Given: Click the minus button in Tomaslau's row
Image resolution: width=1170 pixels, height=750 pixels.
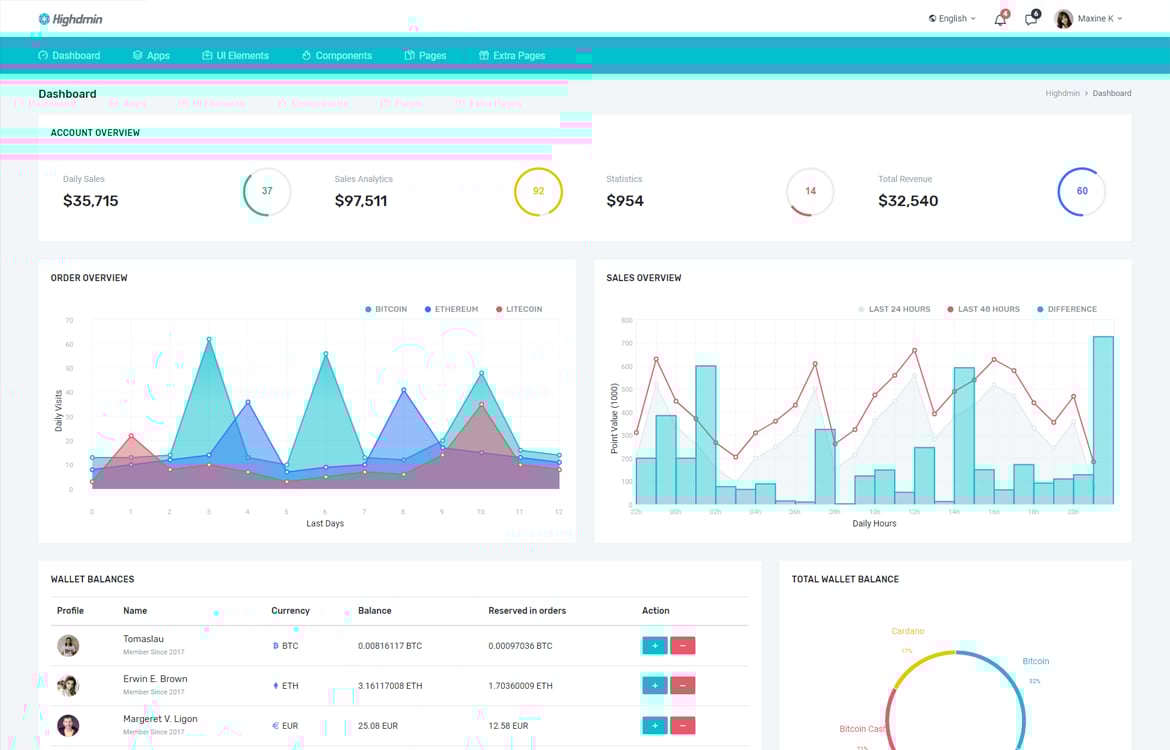Looking at the screenshot, I should [683, 646].
